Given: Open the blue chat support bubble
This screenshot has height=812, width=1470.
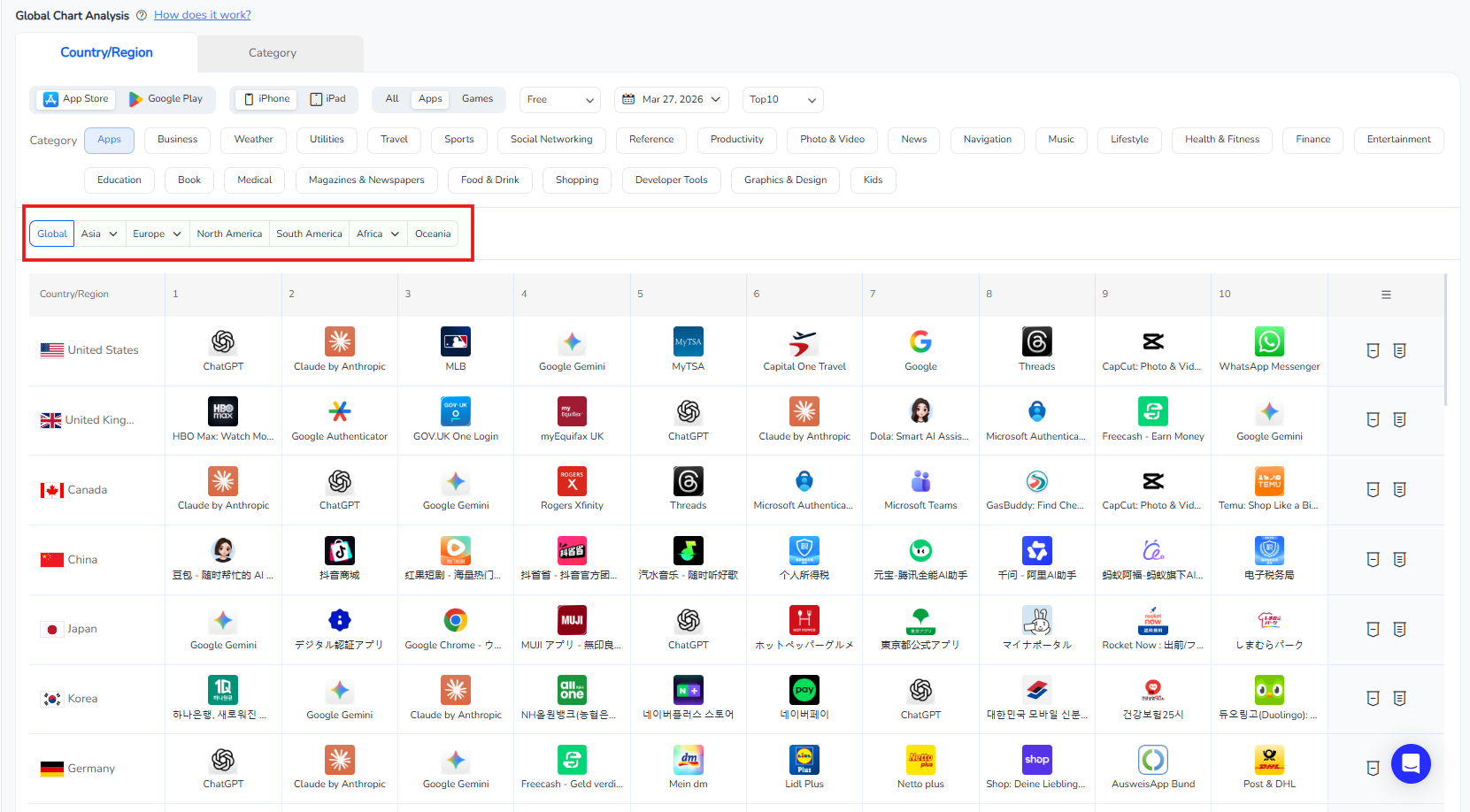Looking at the screenshot, I should [1411, 763].
